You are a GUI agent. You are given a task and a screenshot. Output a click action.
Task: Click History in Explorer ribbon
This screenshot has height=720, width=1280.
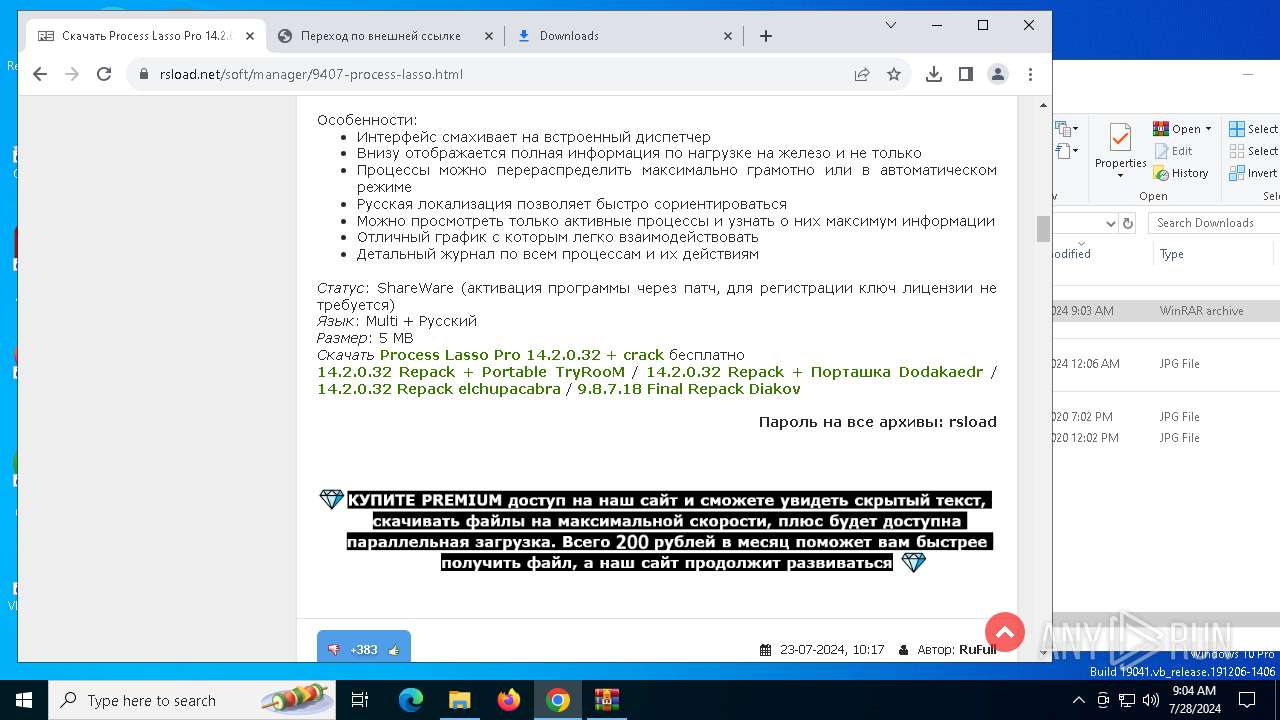[x=1181, y=173]
